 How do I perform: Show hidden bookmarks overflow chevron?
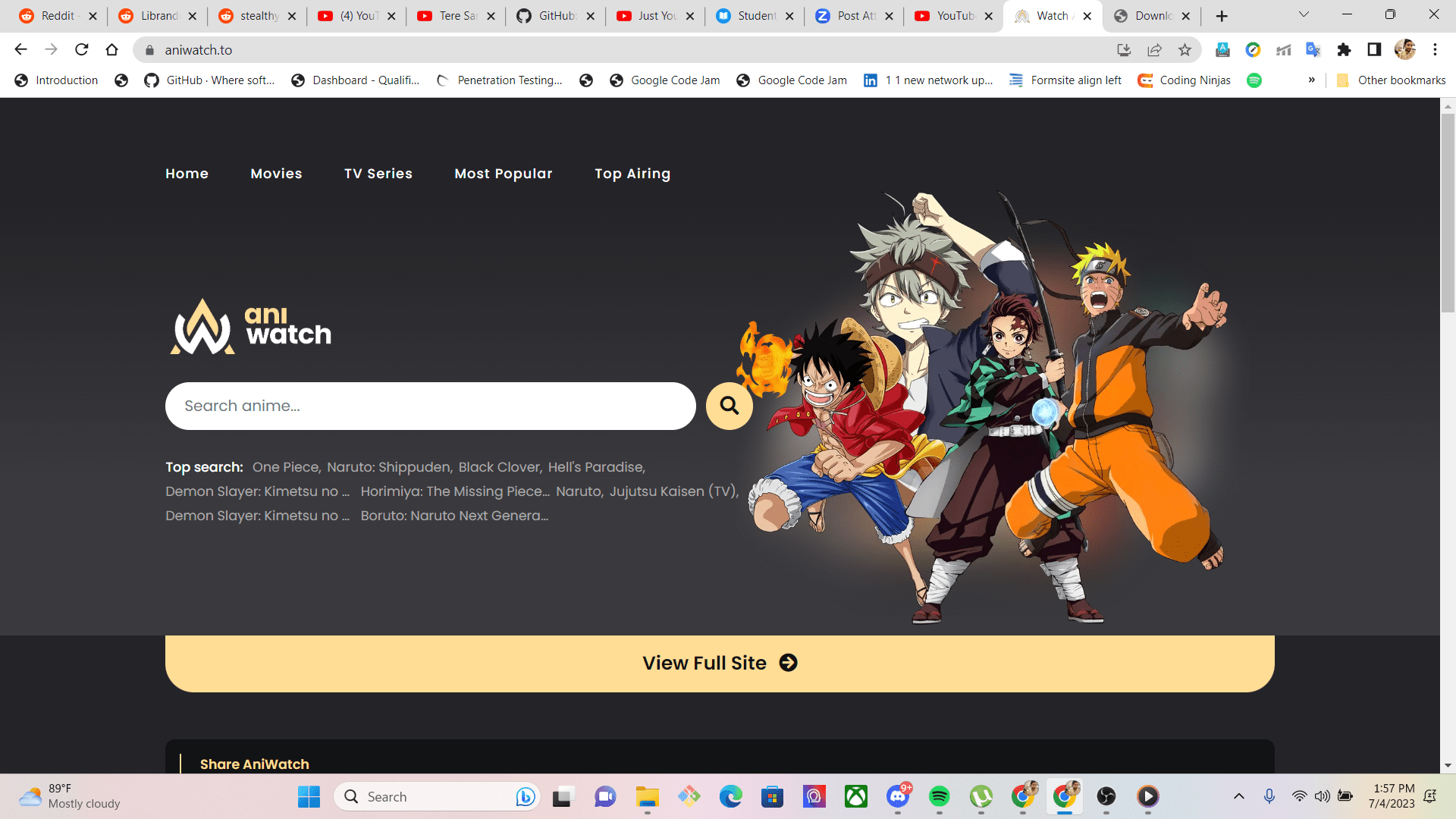click(1311, 80)
